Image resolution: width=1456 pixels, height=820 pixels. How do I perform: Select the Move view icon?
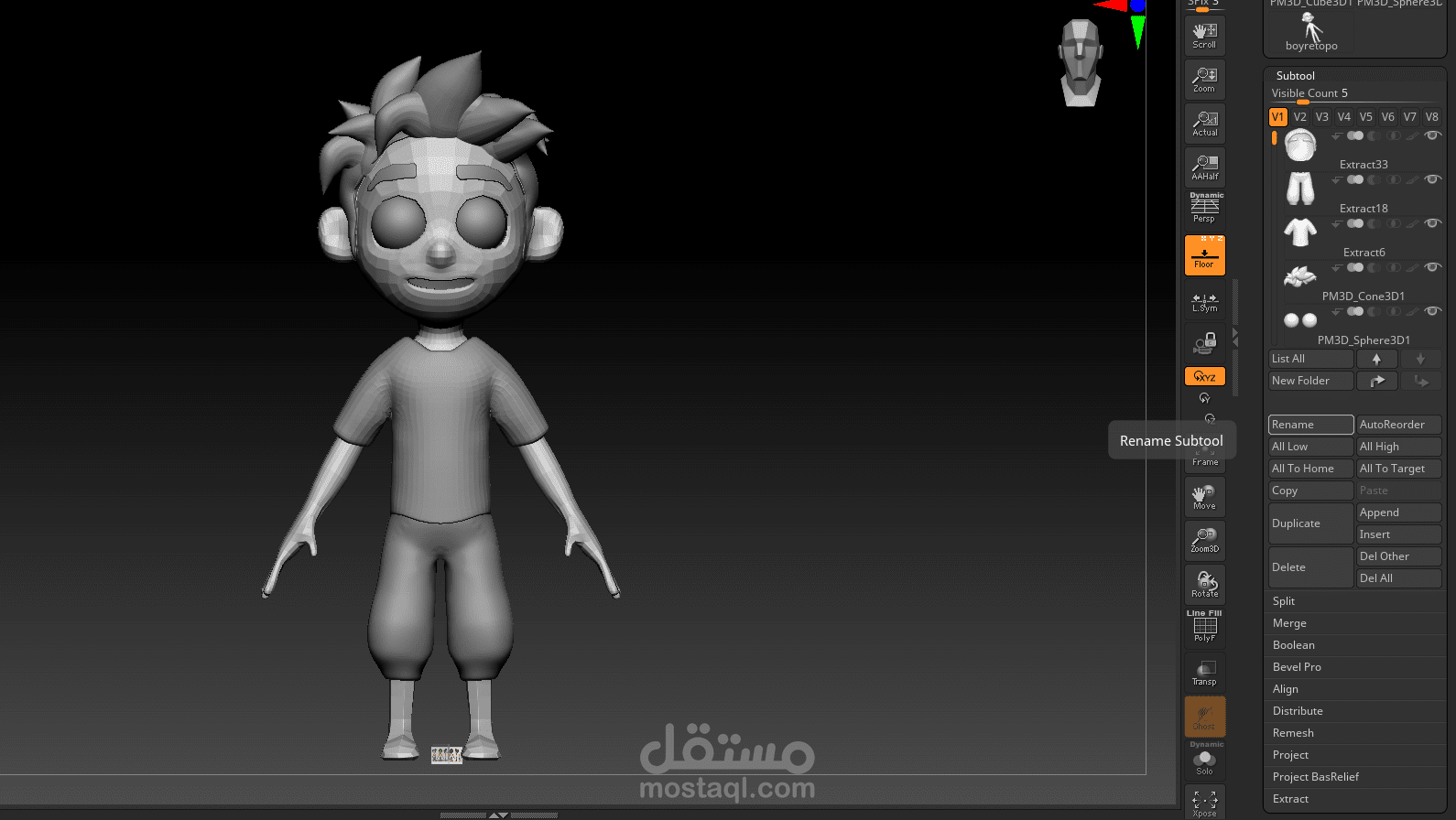[x=1204, y=498]
